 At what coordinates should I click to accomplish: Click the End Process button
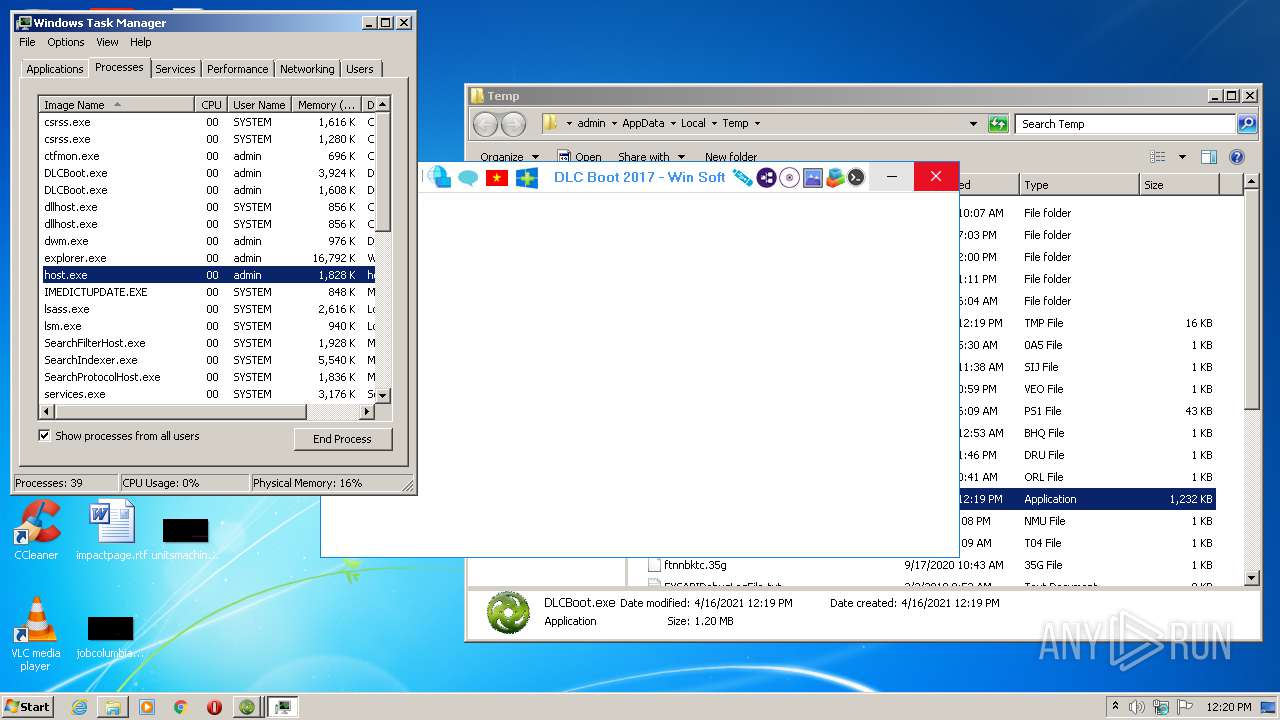click(x=342, y=439)
